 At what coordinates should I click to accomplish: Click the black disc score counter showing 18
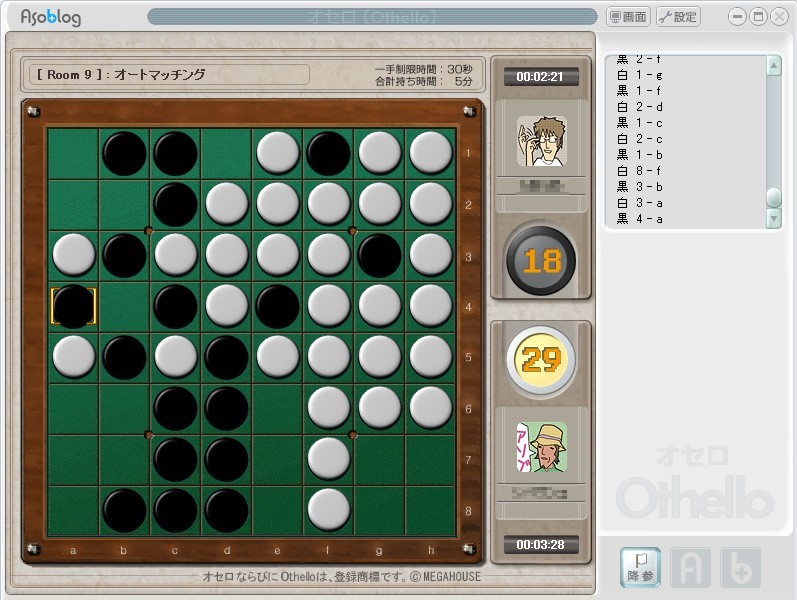click(541, 261)
